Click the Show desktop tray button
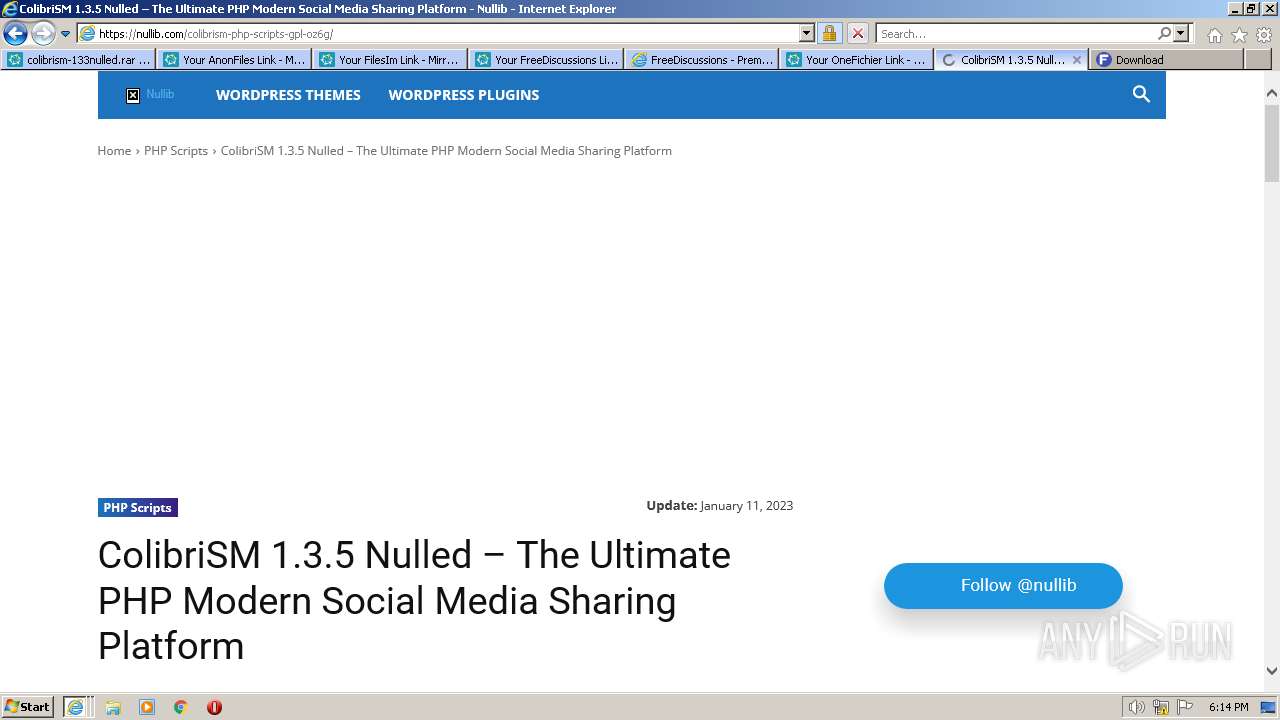1280x720 pixels. coord(1268,707)
